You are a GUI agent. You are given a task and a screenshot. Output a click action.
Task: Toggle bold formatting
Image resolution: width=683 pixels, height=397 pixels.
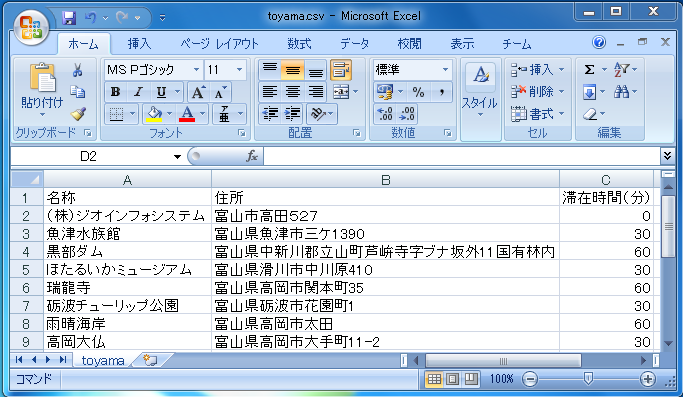click(115, 92)
